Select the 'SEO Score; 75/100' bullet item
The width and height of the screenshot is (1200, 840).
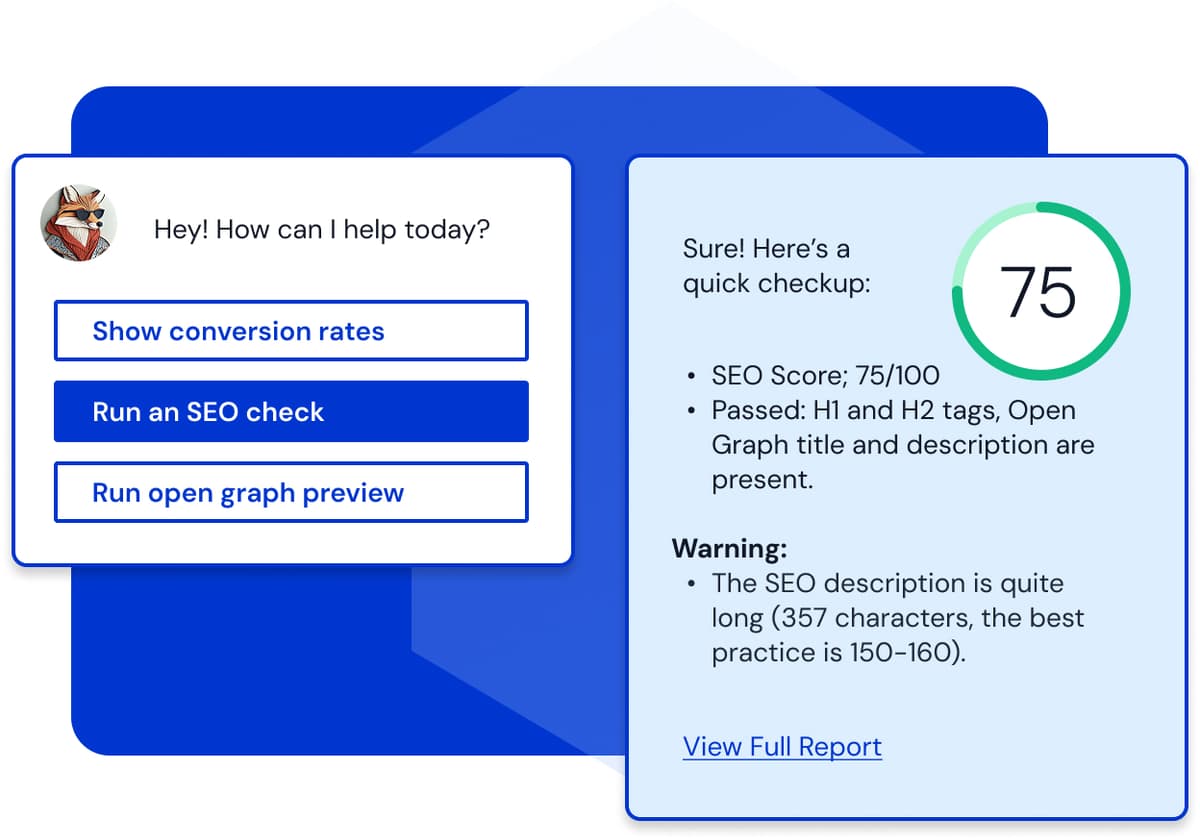[825, 376]
